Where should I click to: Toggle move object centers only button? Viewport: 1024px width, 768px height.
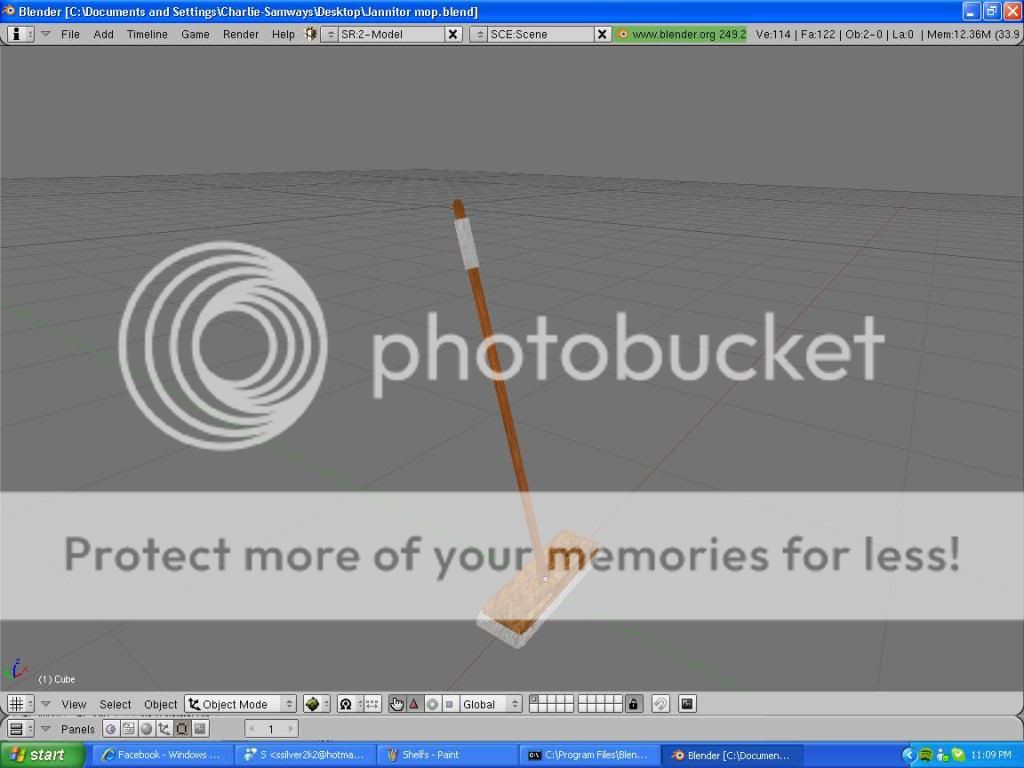[x=372, y=704]
